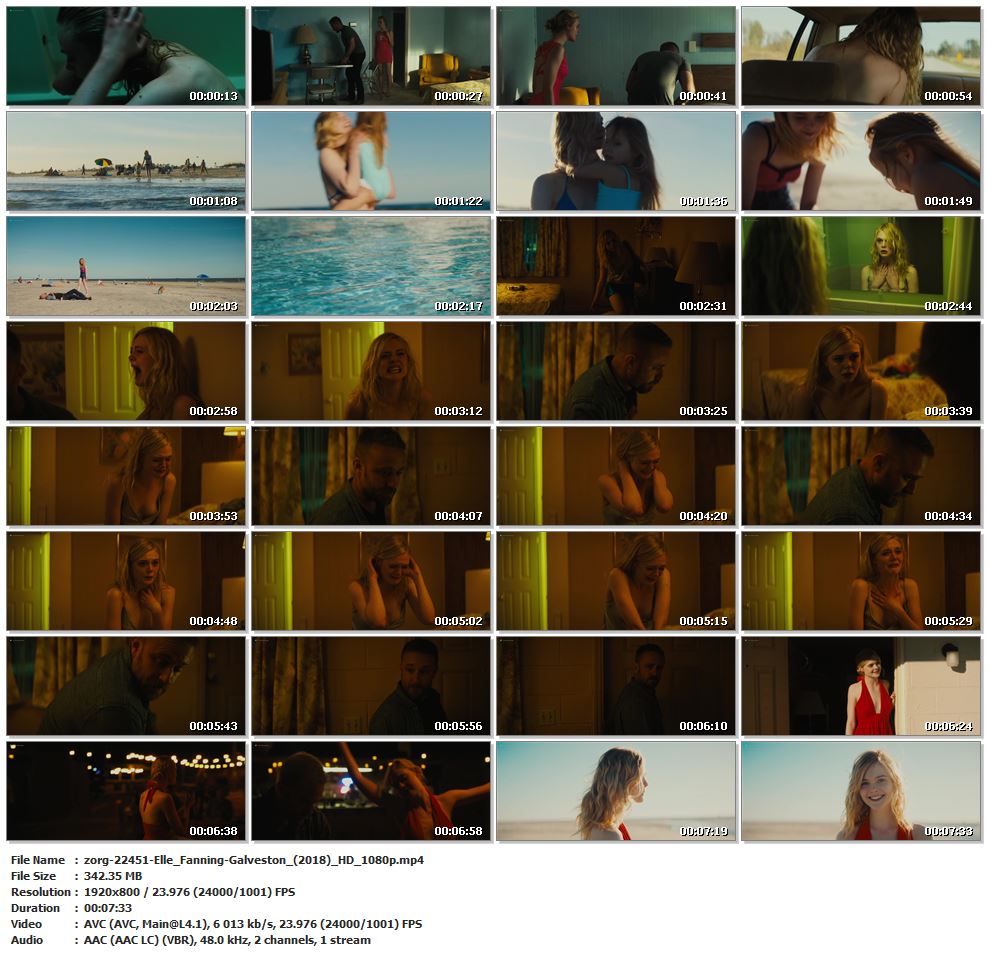Click the frame timestamped 00:01:22
This screenshot has width=987, height=953.
coord(371,161)
